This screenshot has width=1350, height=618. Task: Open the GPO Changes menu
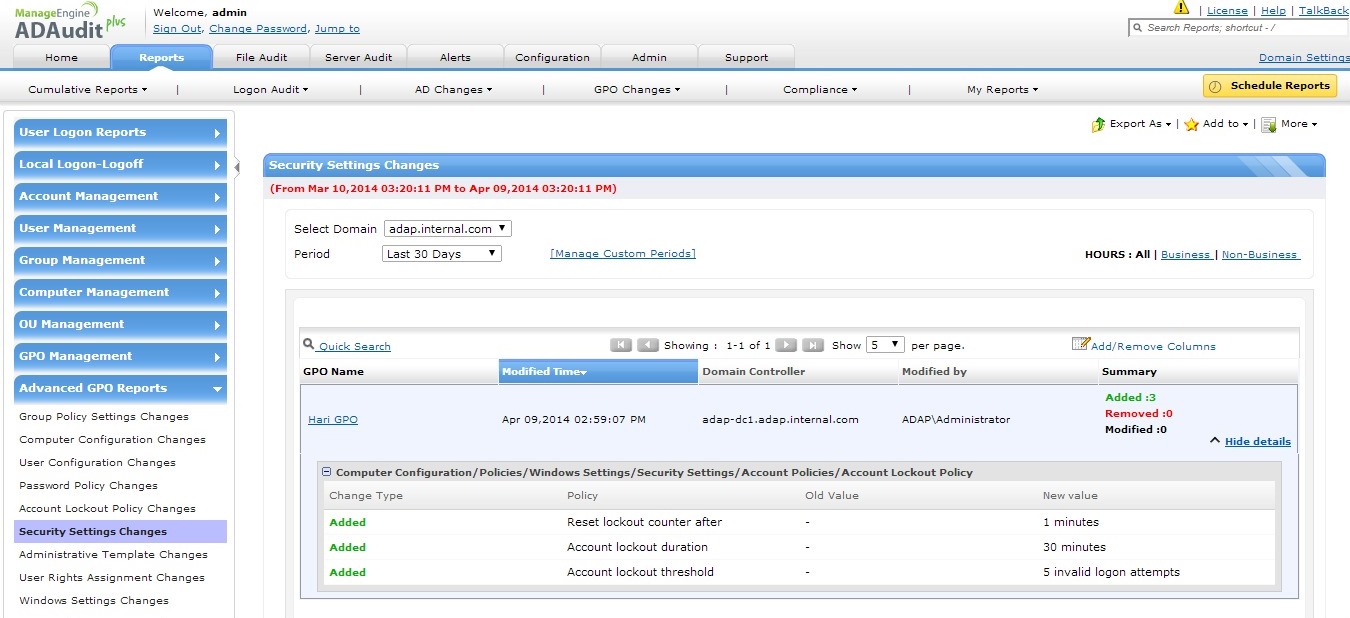click(636, 90)
